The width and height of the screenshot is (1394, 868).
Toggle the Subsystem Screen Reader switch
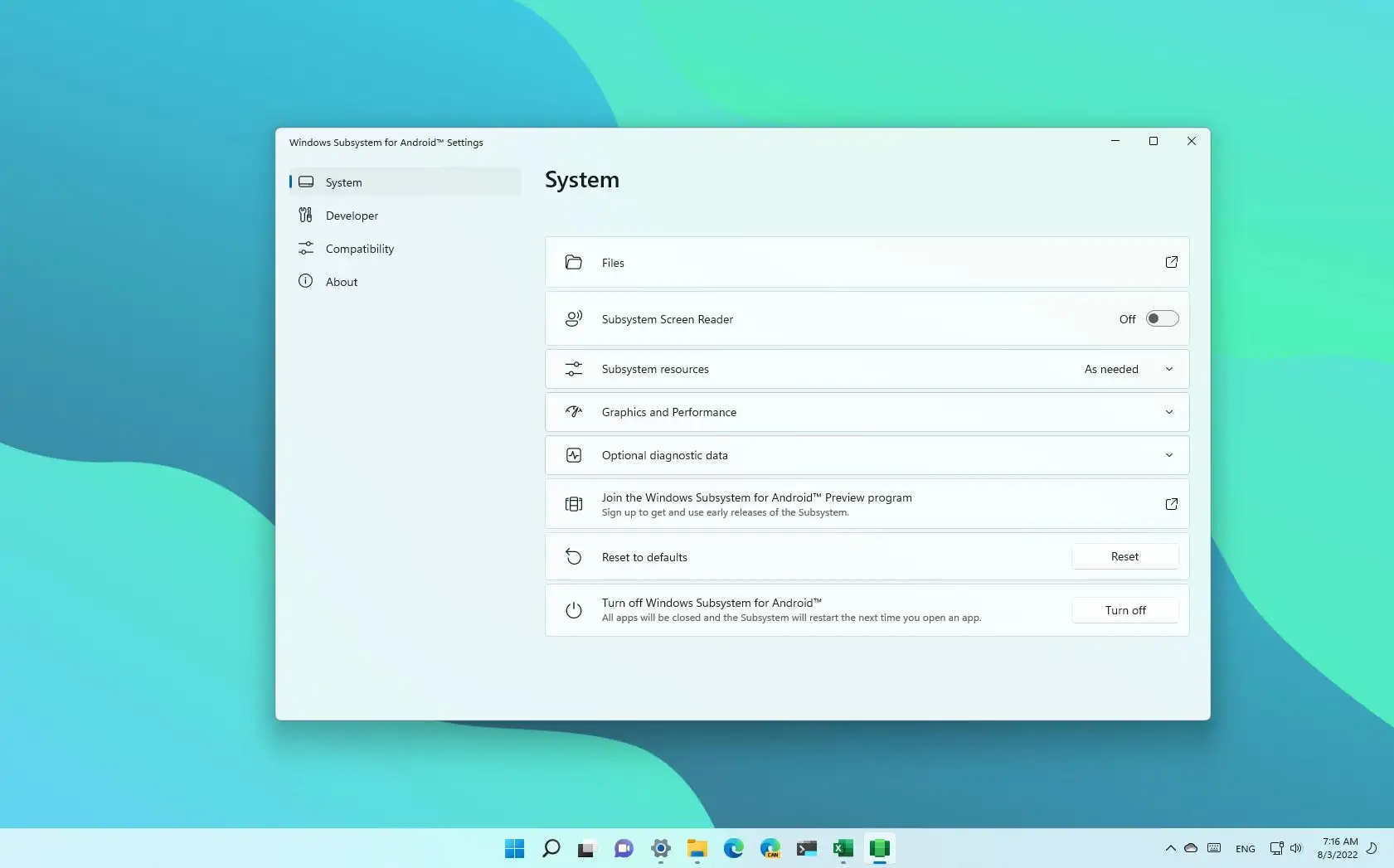click(x=1162, y=318)
